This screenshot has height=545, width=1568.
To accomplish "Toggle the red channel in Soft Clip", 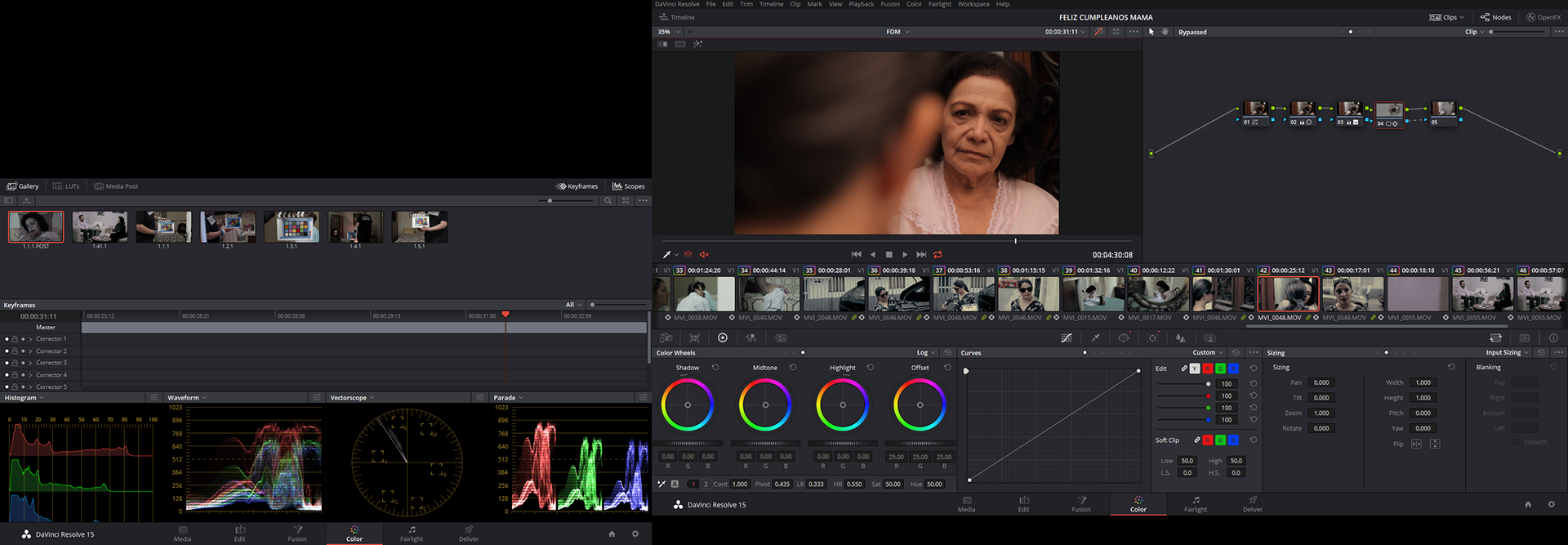I will pos(1208,440).
